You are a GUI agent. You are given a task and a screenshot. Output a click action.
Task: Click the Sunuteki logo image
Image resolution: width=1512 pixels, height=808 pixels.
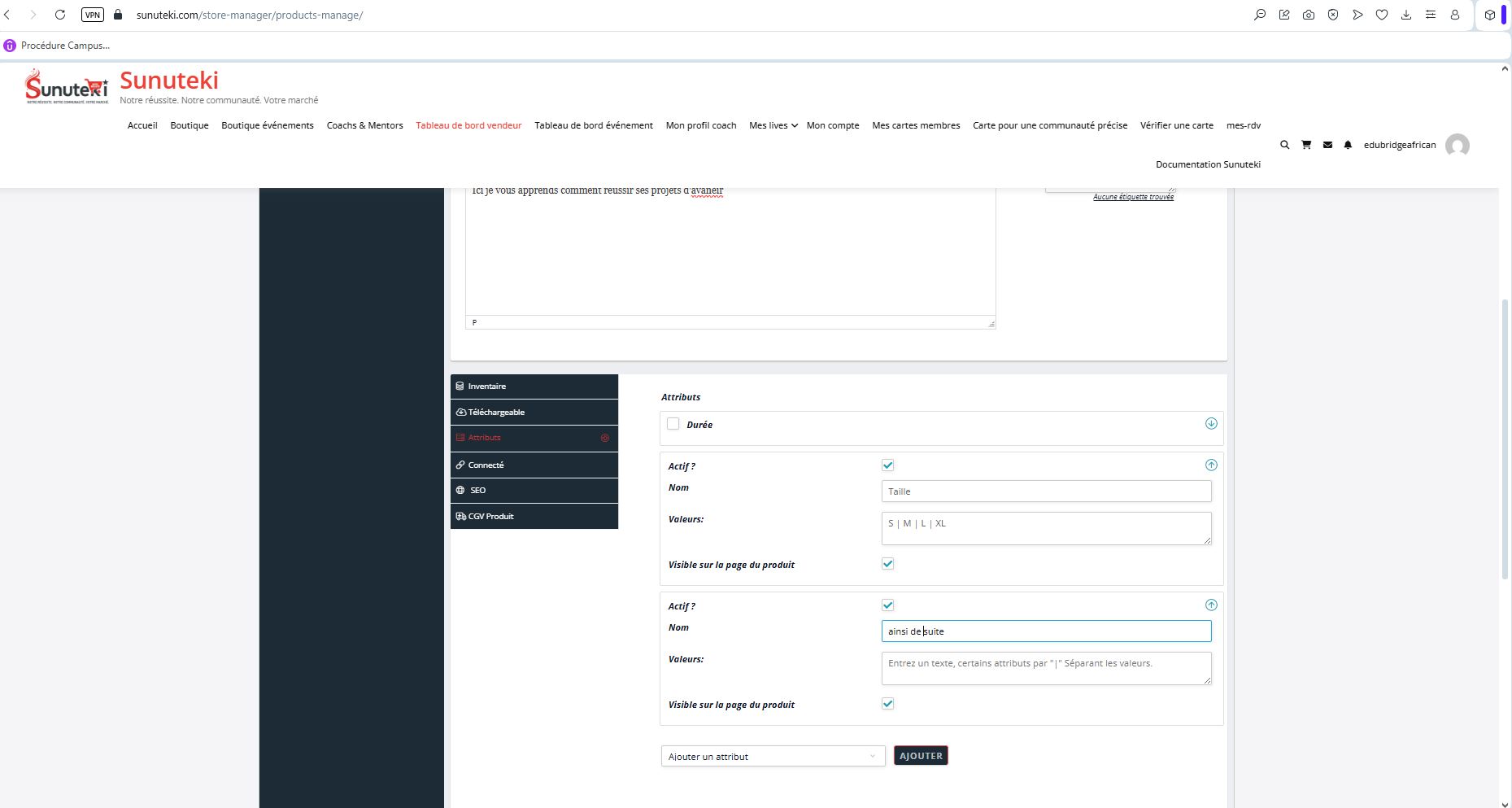click(x=67, y=86)
